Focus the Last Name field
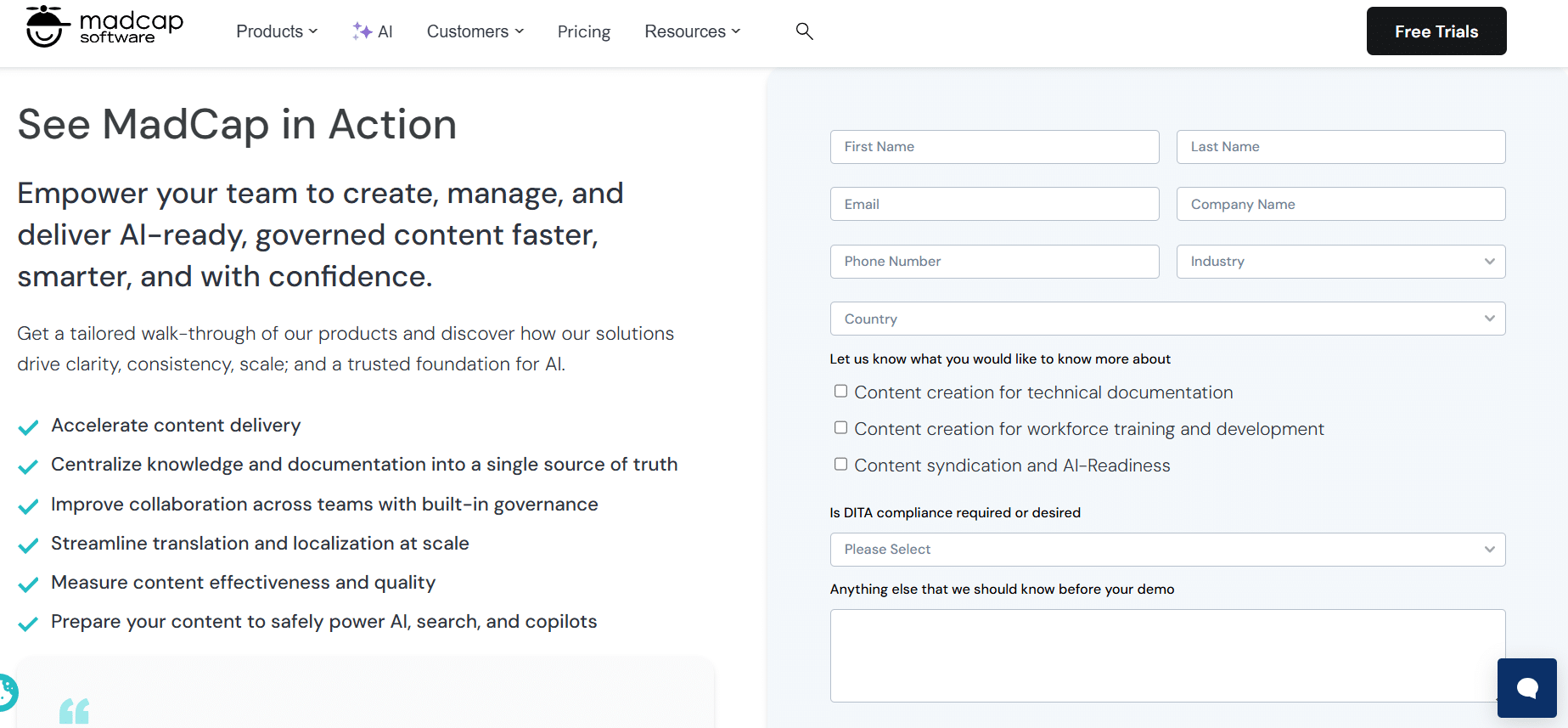1568x728 pixels. click(1340, 147)
